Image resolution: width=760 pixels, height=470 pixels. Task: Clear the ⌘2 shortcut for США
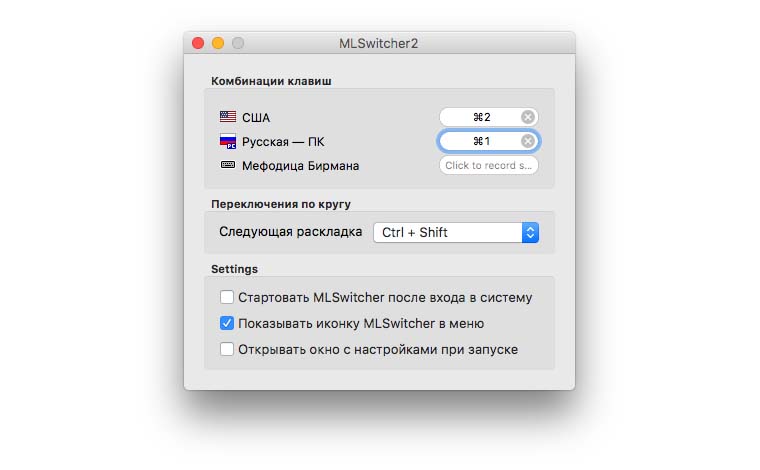[x=528, y=117]
